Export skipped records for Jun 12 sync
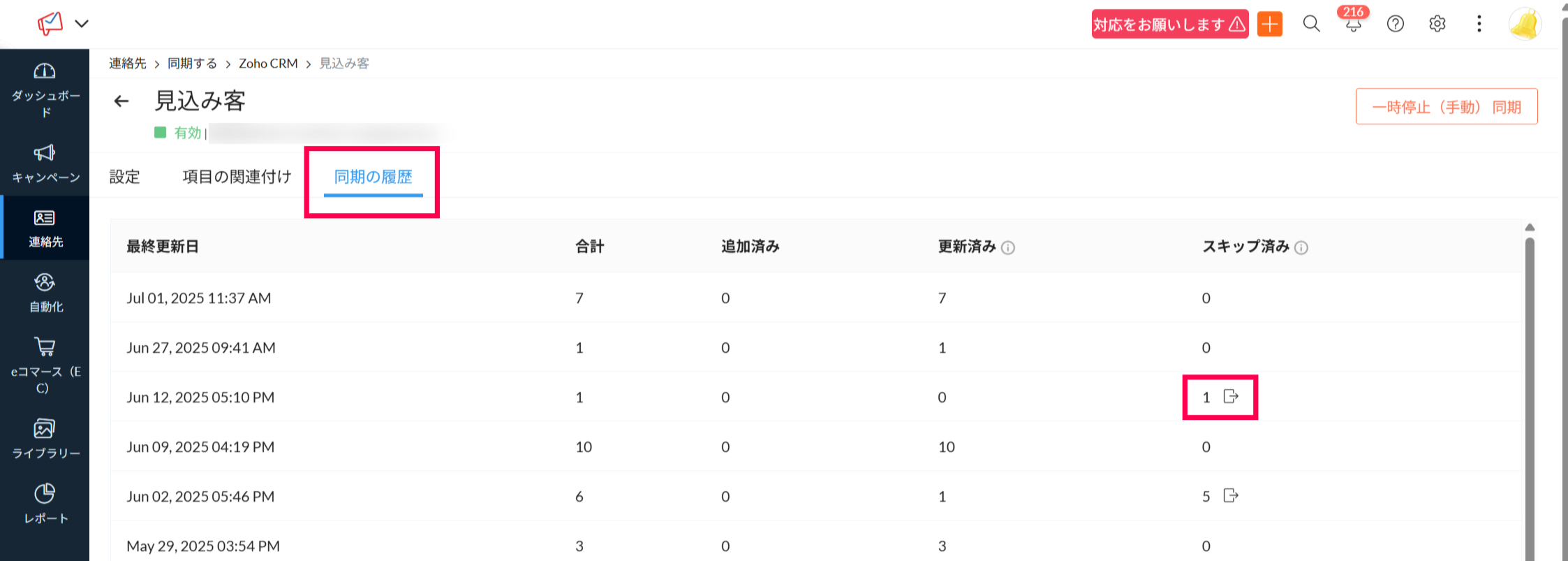Screen dimensions: 1568x561 [1231, 397]
